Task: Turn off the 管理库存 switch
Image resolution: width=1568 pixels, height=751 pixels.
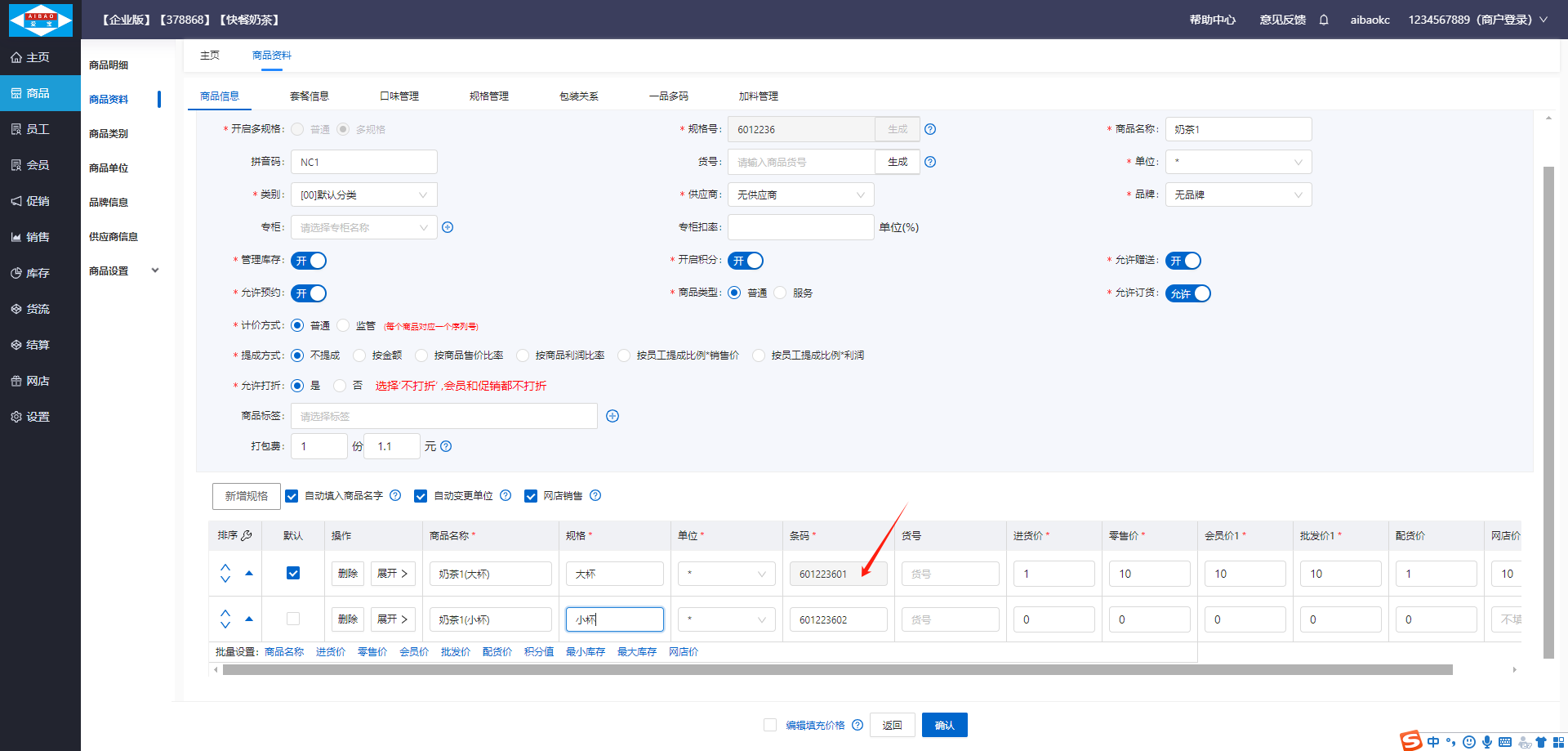Action: point(309,261)
